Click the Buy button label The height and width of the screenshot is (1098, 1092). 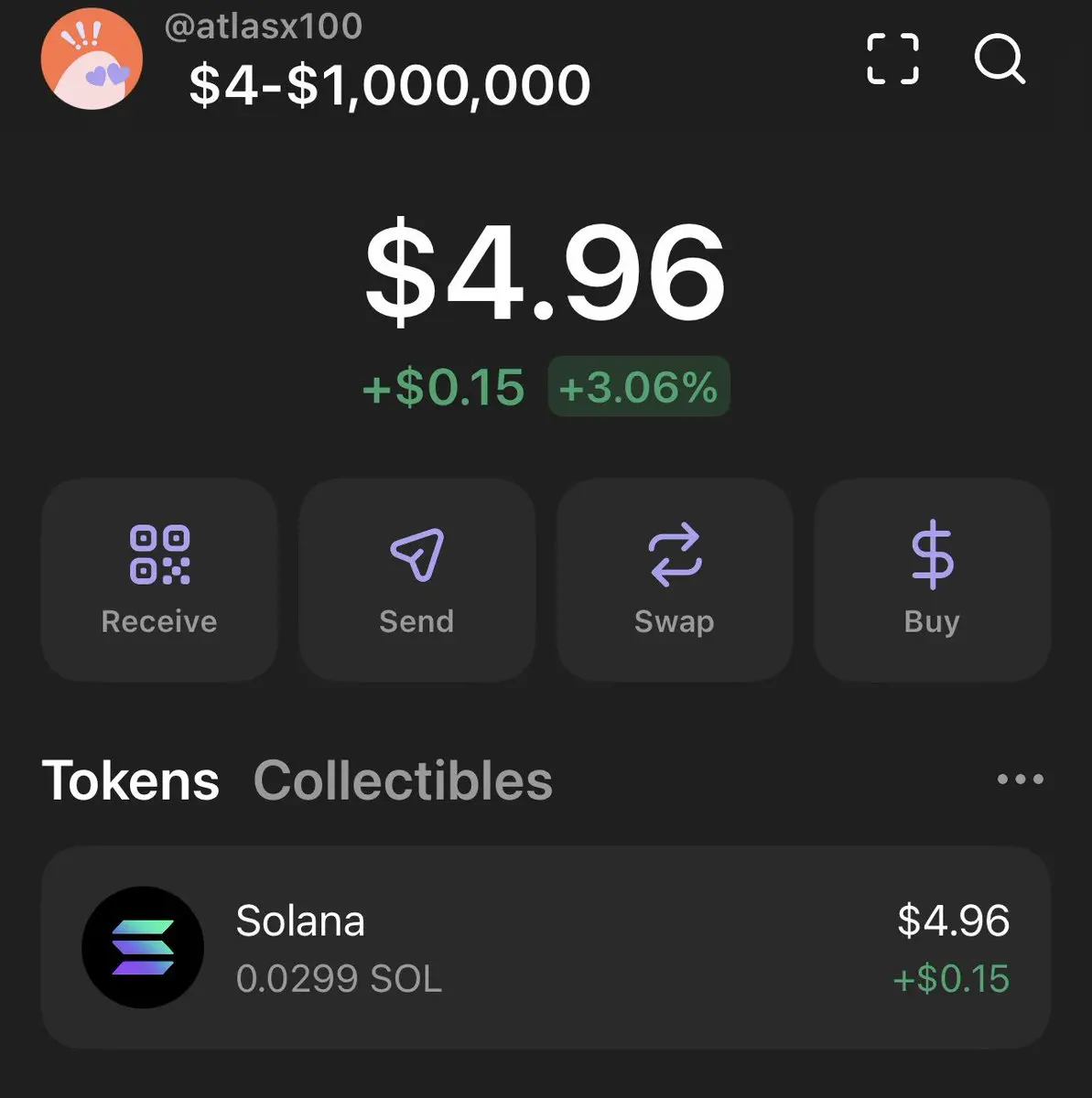[x=932, y=622]
